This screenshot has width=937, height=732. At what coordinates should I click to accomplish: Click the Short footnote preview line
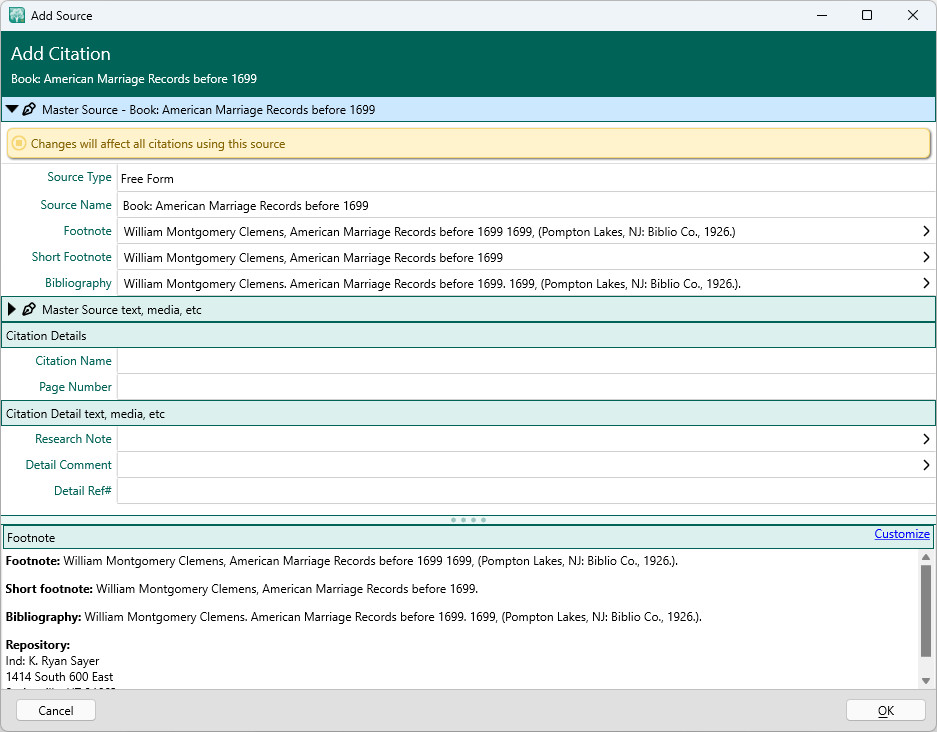pyautogui.click(x=242, y=589)
